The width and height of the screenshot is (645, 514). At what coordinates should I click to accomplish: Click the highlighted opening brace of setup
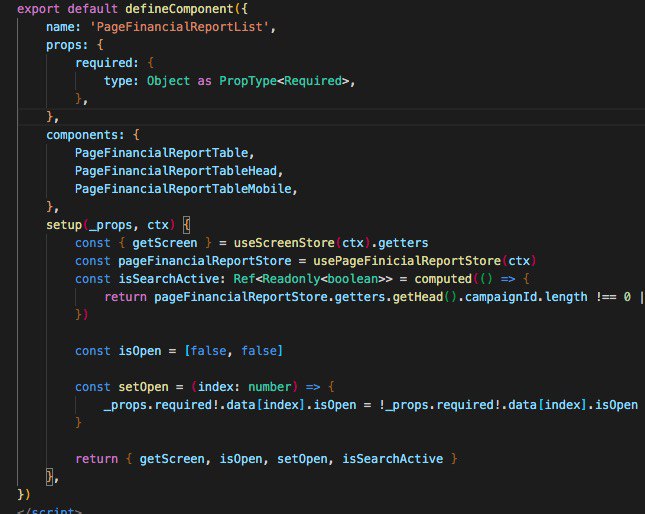click(186, 225)
